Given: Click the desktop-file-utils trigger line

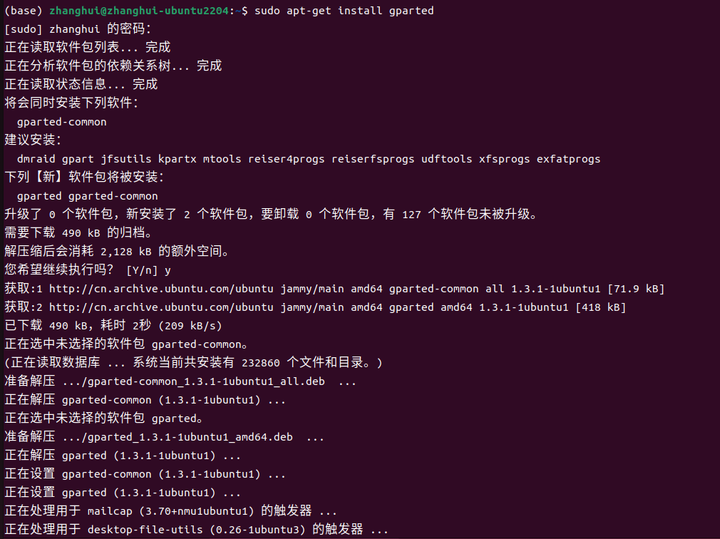Looking at the screenshot, I should [196, 529].
